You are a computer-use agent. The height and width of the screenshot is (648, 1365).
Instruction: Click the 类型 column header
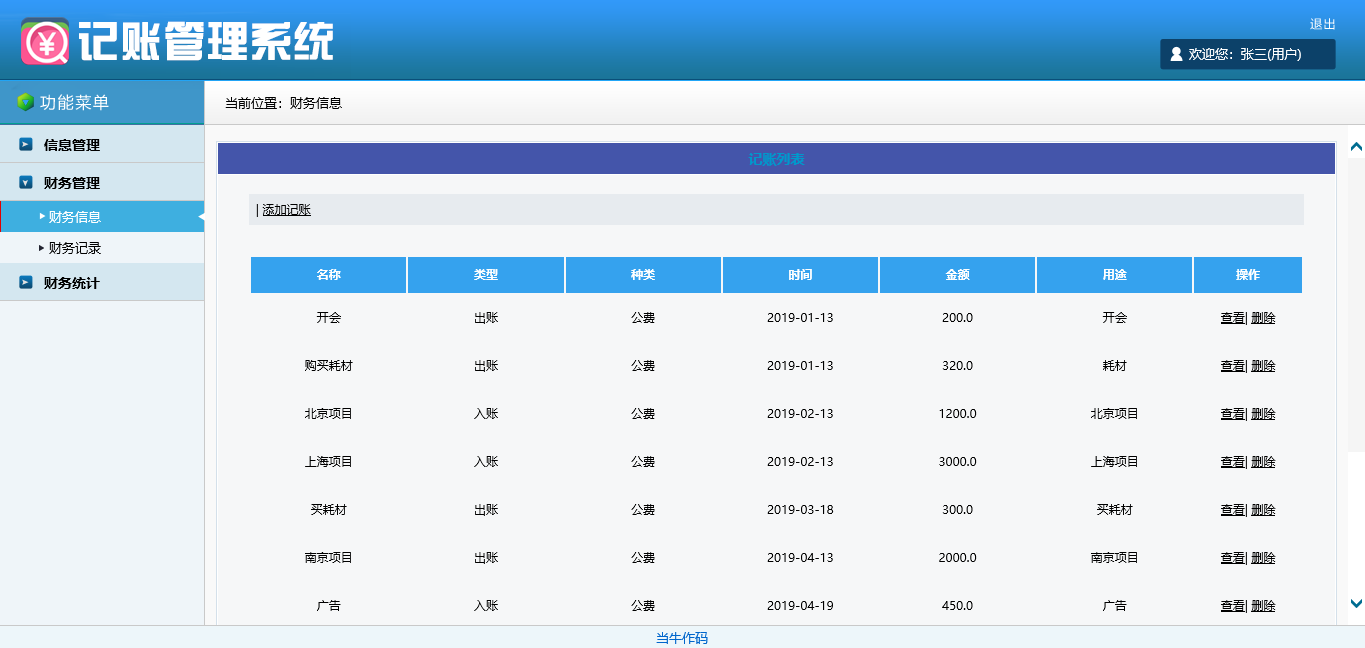click(486, 275)
